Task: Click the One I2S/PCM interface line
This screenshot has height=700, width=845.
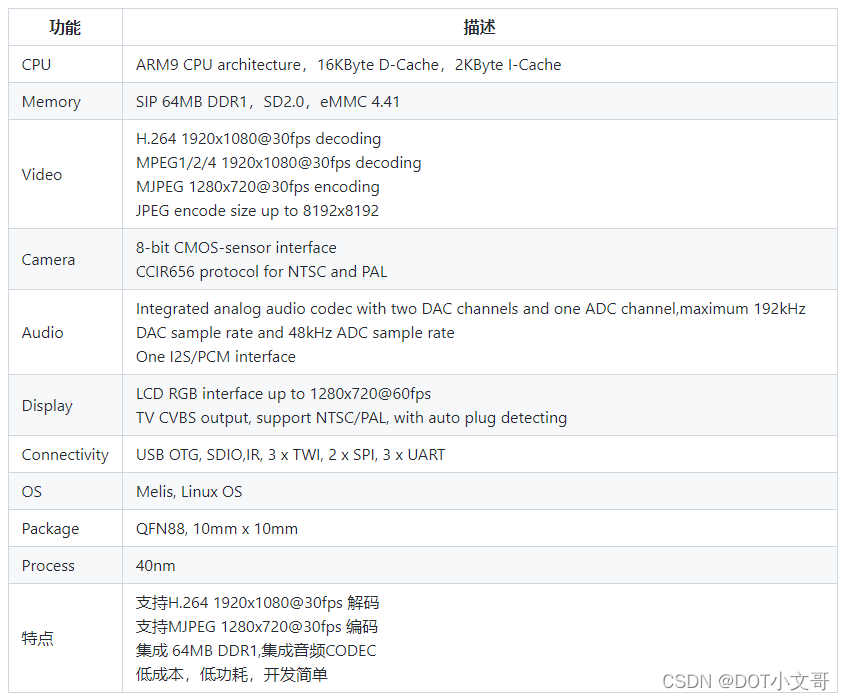Action: [x=216, y=357]
